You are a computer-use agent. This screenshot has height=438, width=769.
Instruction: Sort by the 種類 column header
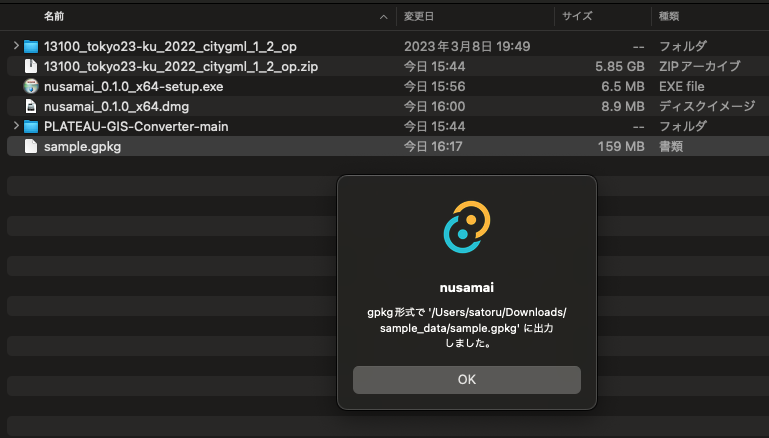[669, 16]
